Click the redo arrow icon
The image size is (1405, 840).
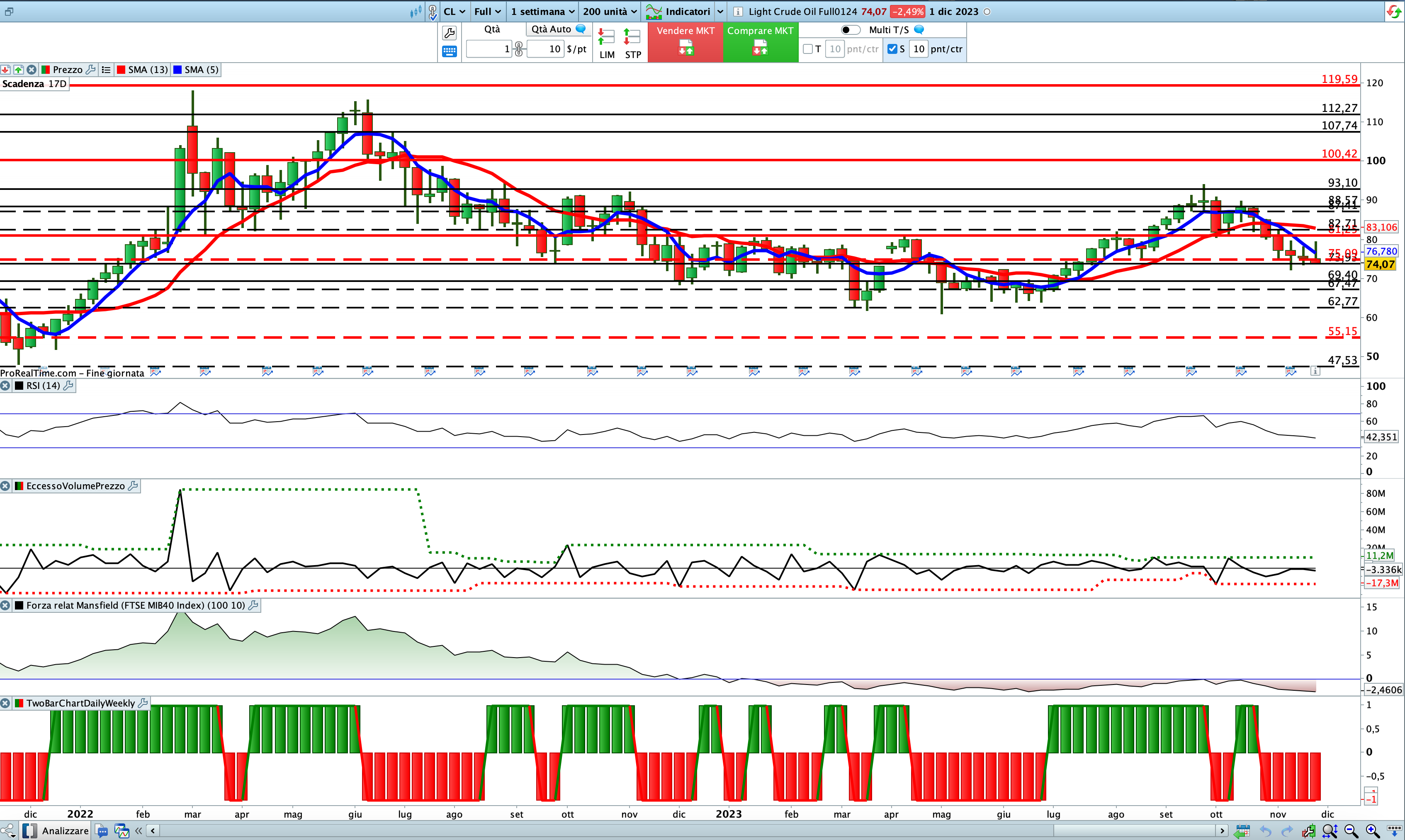pyautogui.click(x=1287, y=831)
